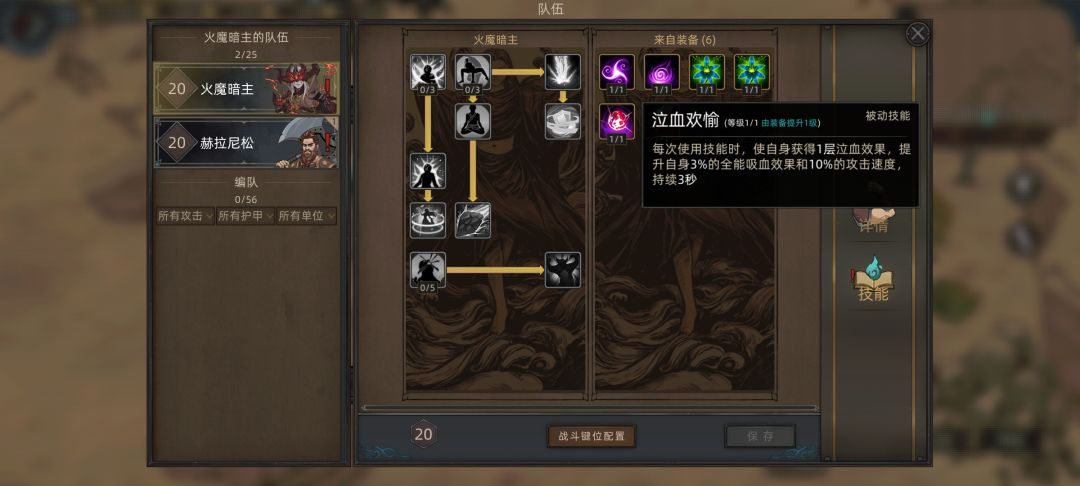Click the roaring beast skill node
1080x486 pixels.
click(x=563, y=270)
